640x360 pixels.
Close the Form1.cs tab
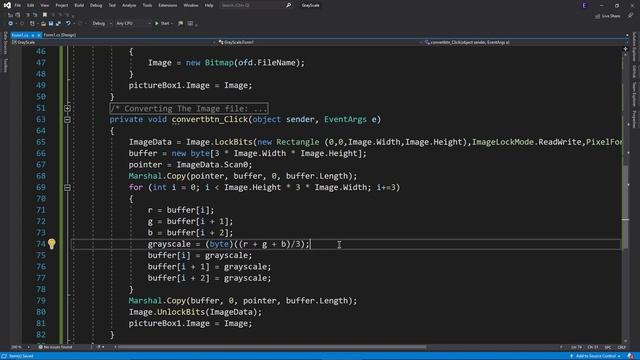point(39,35)
